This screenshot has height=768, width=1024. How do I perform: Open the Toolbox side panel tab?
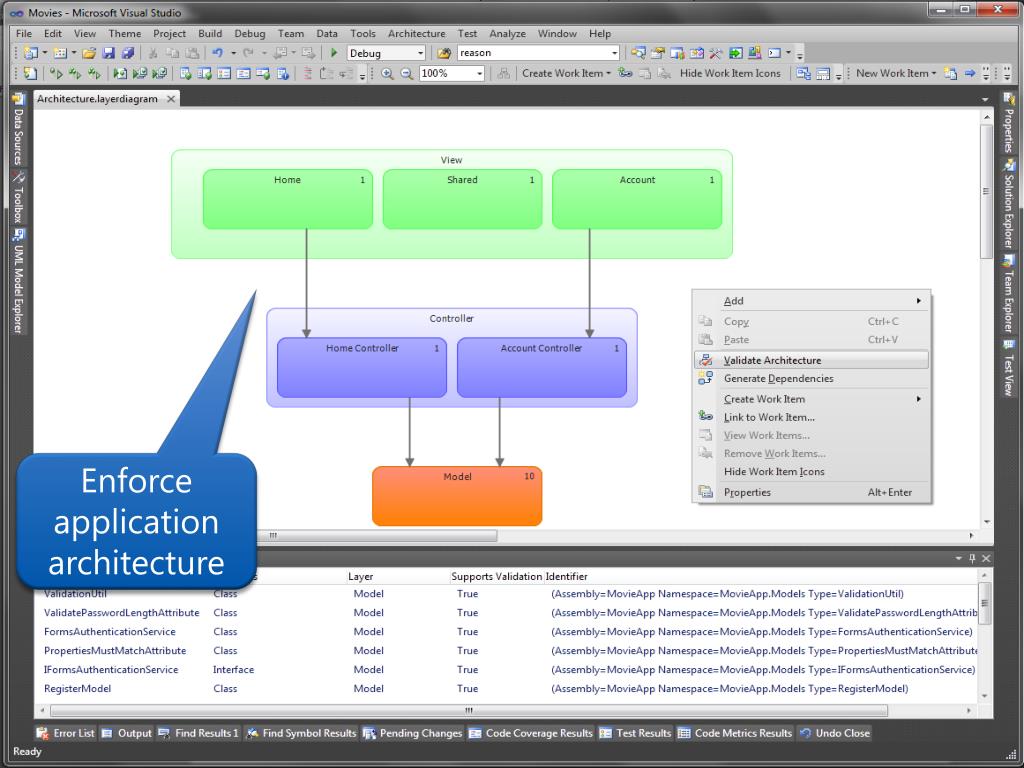coord(18,199)
